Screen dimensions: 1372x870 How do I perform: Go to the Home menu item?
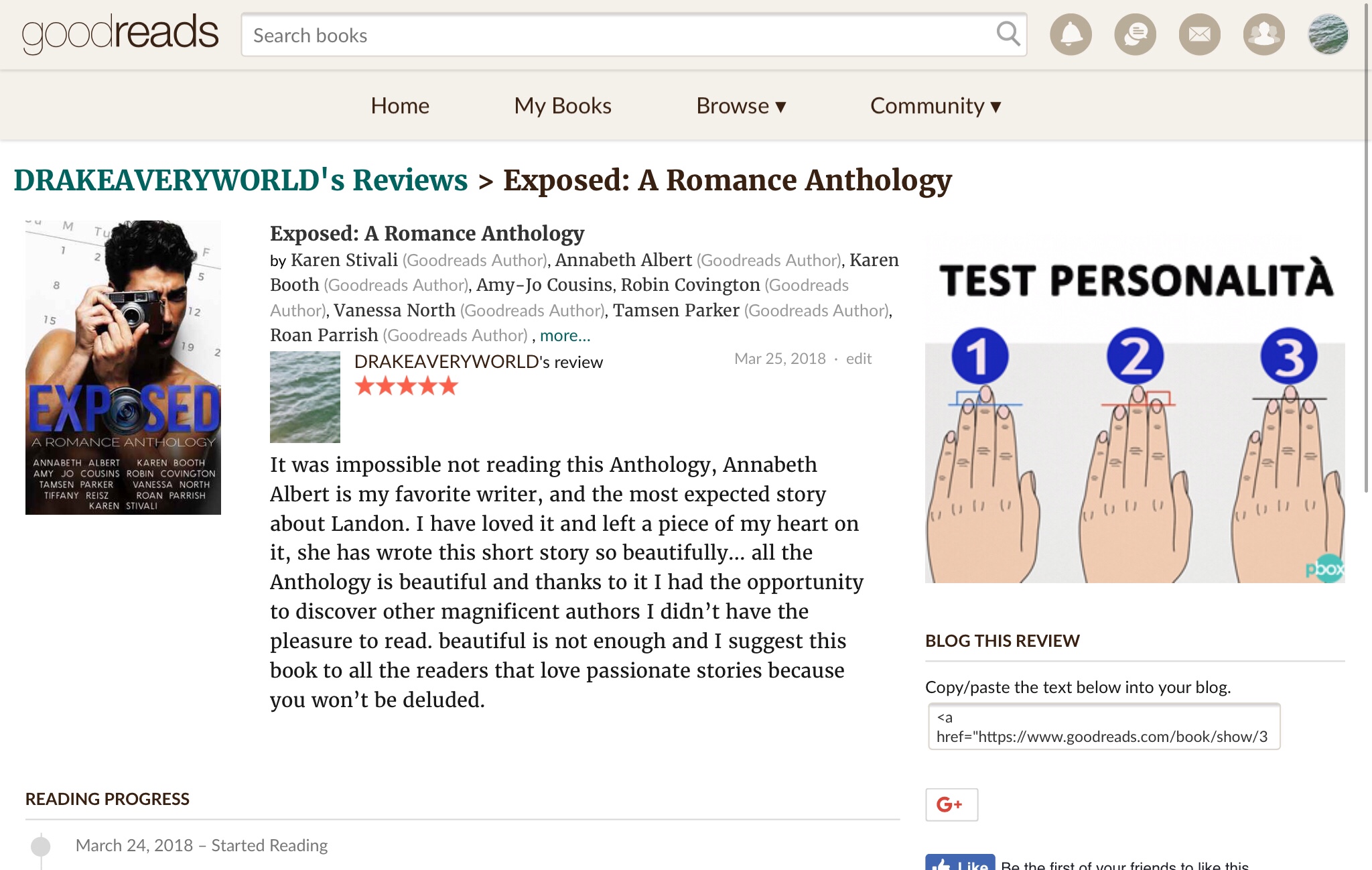tap(400, 106)
